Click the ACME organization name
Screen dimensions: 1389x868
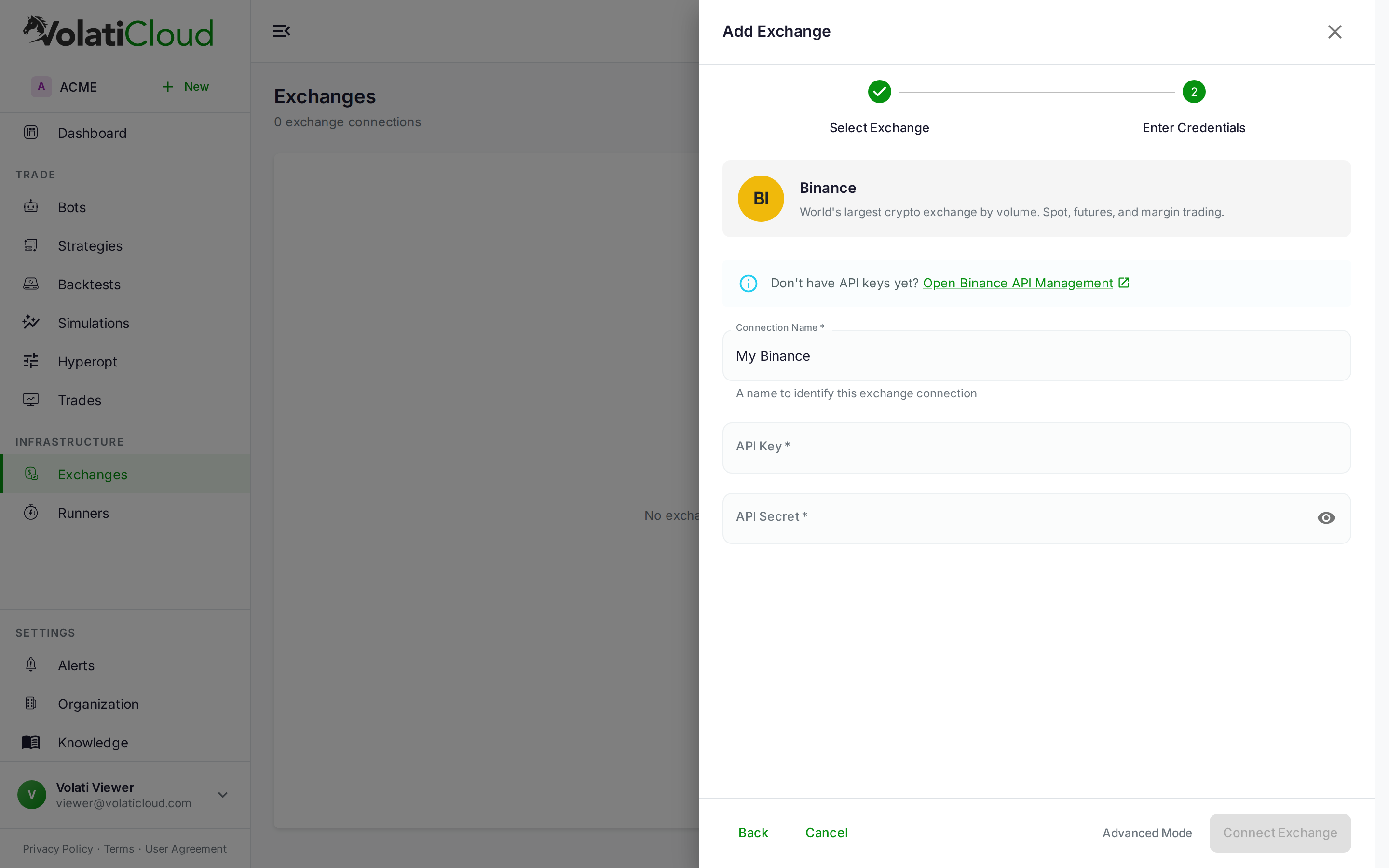[79, 87]
